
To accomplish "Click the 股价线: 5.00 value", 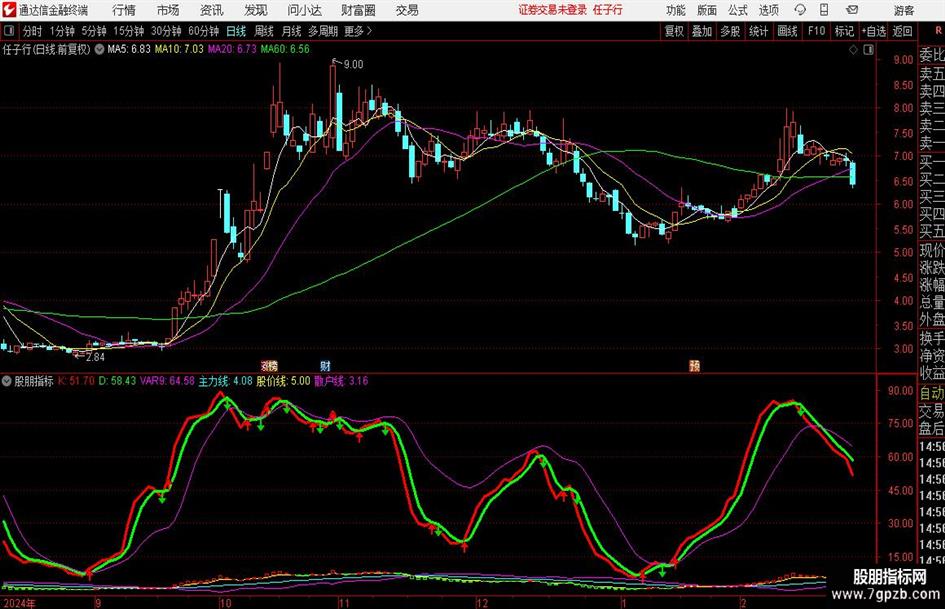I will (283, 381).
